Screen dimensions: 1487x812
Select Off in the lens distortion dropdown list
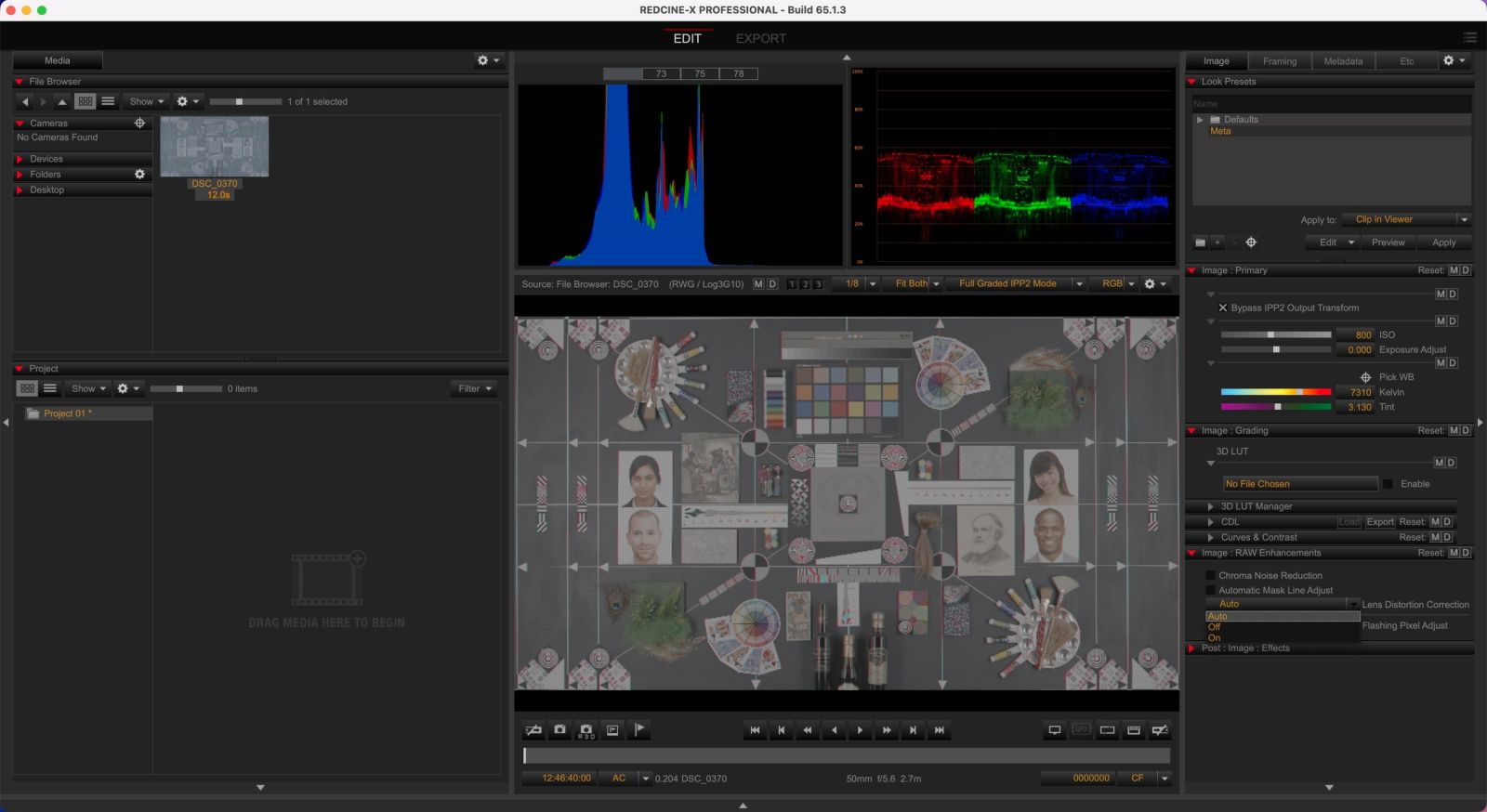pyautogui.click(x=1215, y=627)
